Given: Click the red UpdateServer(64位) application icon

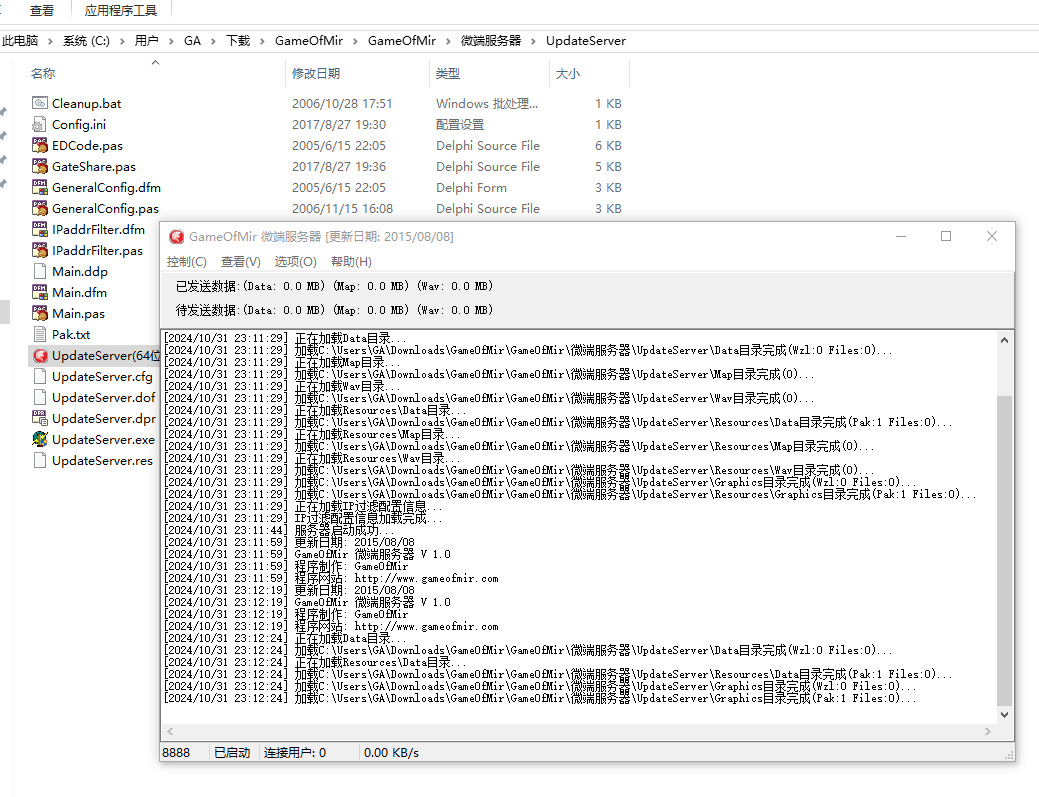Looking at the screenshot, I should (40, 356).
